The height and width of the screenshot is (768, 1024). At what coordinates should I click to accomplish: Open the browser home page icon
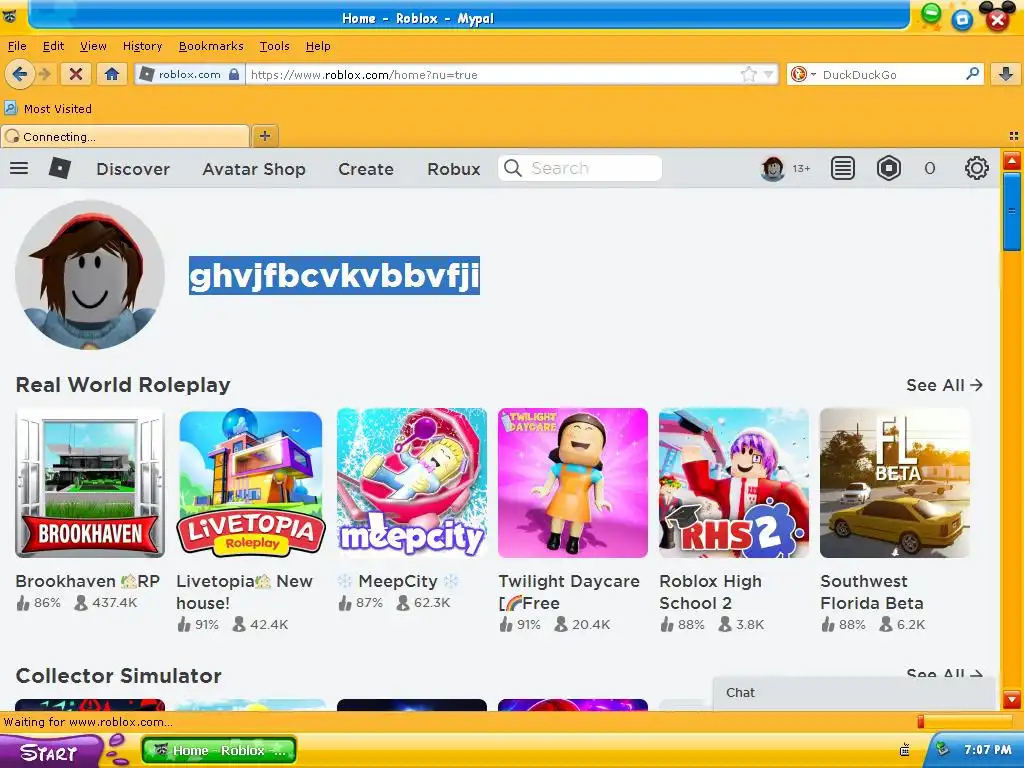pyautogui.click(x=112, y=74)
